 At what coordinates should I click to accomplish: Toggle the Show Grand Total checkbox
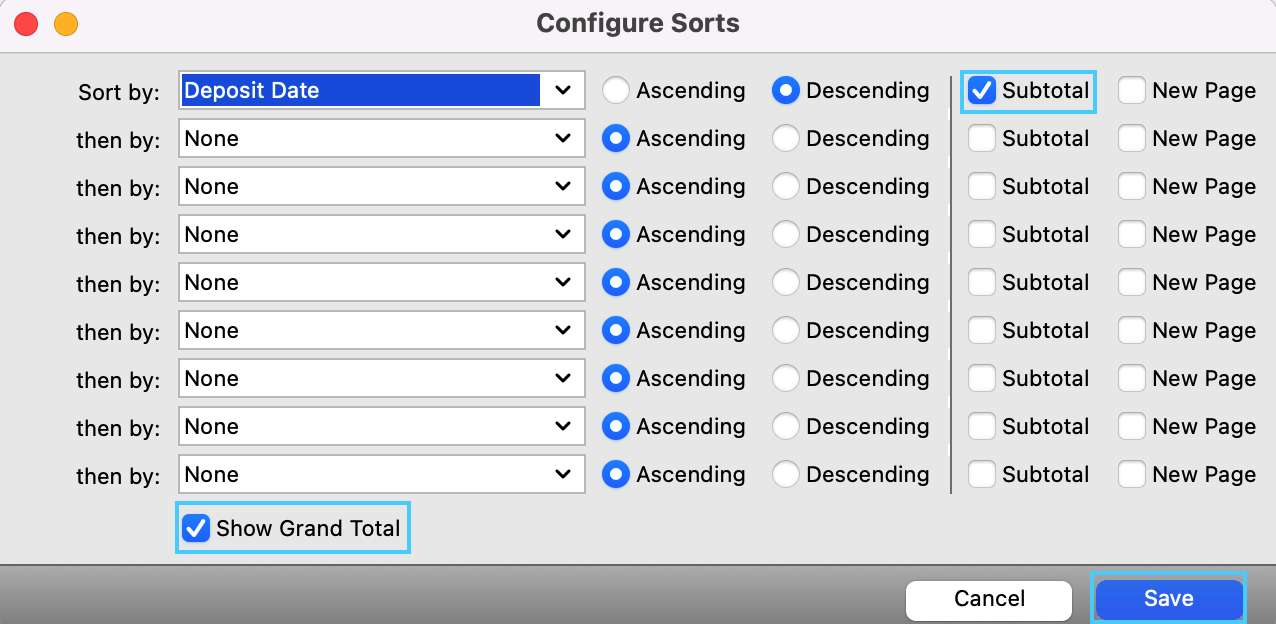click(x=197, y=528)
